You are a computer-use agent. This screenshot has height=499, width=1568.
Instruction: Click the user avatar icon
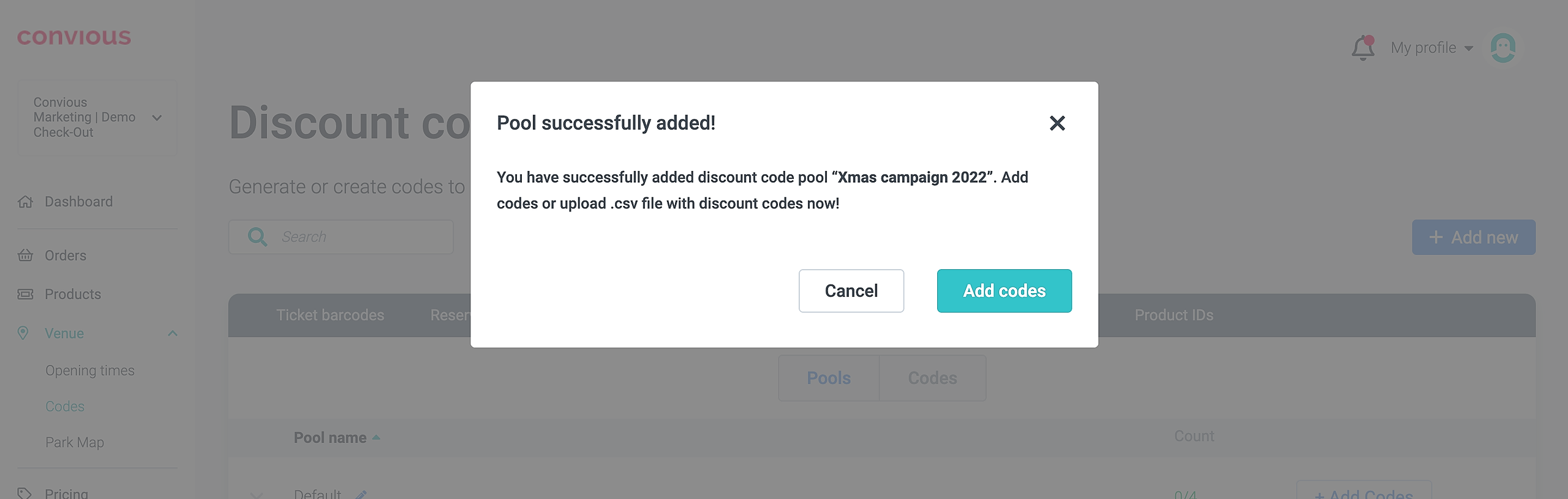coord(1502,48)
